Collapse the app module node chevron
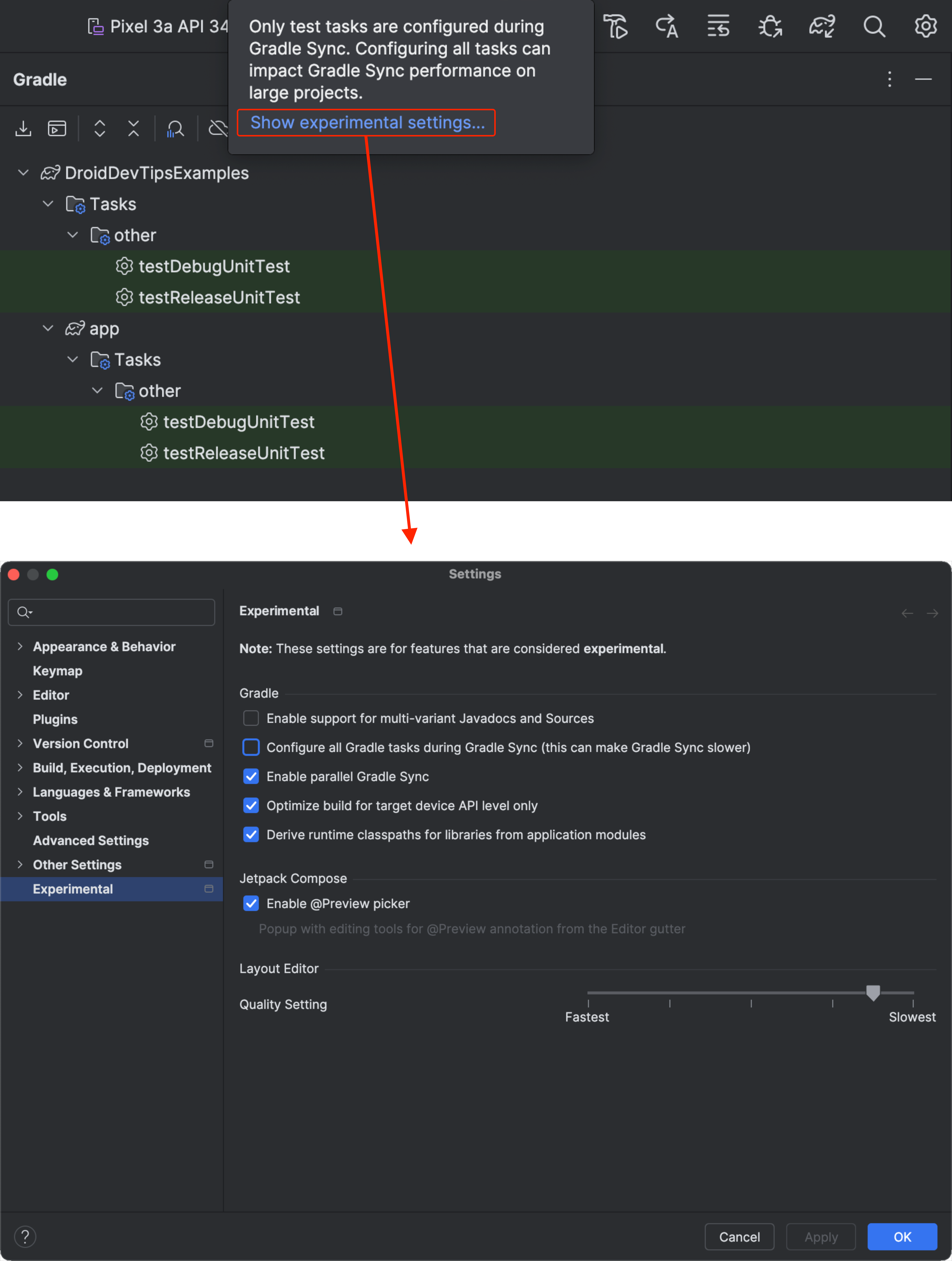The height and width of the screenshot is (1261, 952). tap(48, 328)
